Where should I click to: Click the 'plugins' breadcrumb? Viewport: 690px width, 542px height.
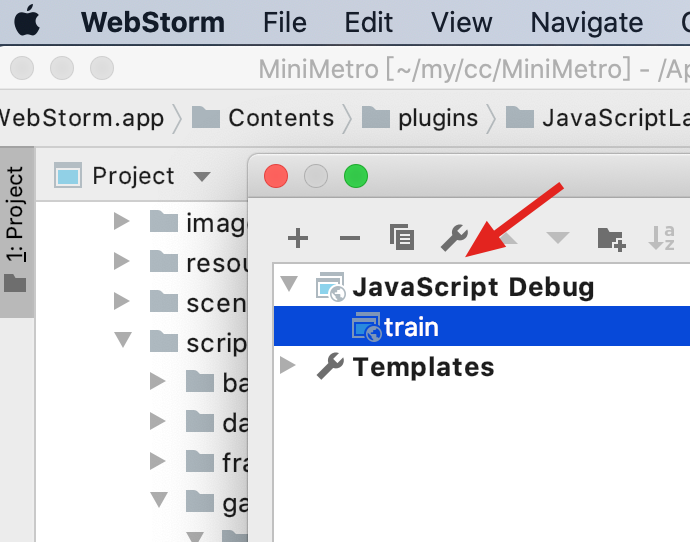tap(438, 118)
